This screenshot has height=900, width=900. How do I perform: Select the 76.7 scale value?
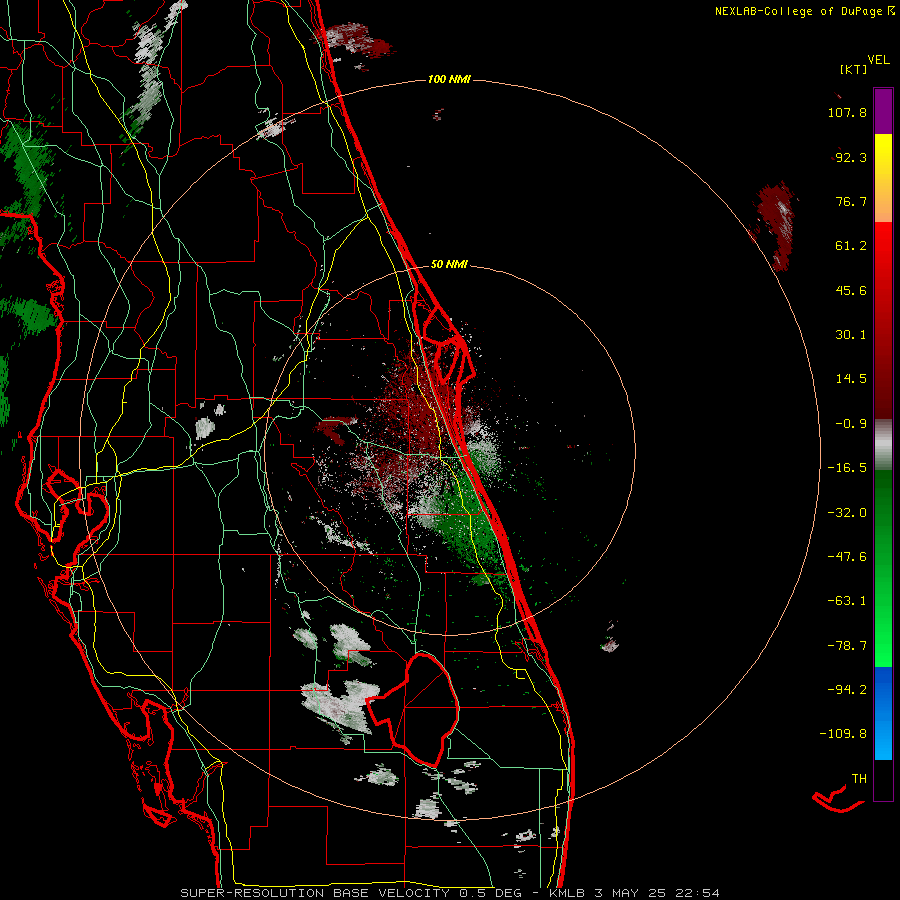tap(851, 201)
